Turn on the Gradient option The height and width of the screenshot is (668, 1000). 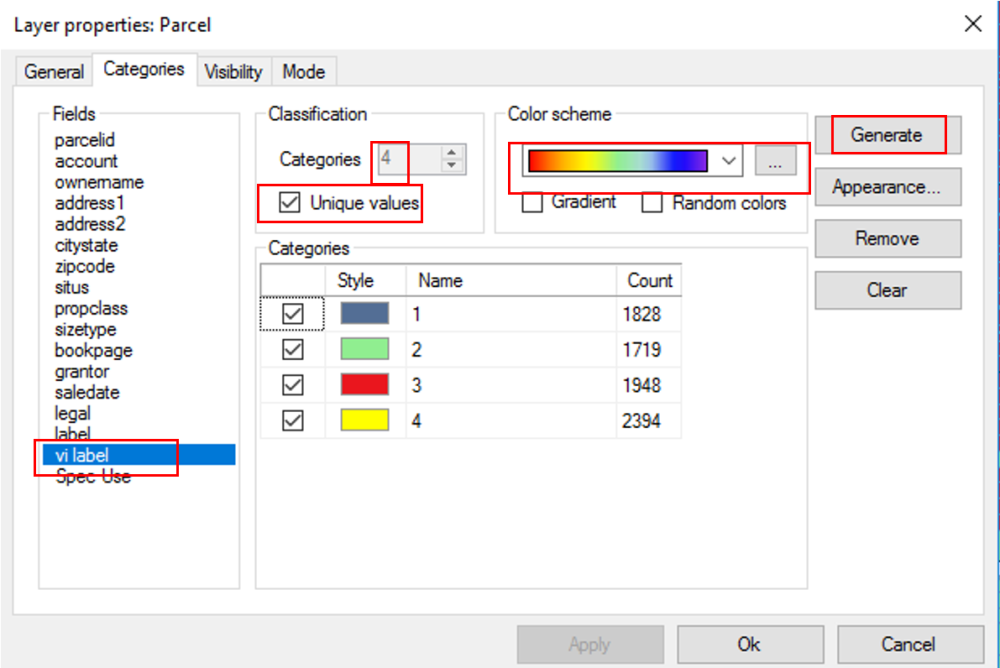531,202
